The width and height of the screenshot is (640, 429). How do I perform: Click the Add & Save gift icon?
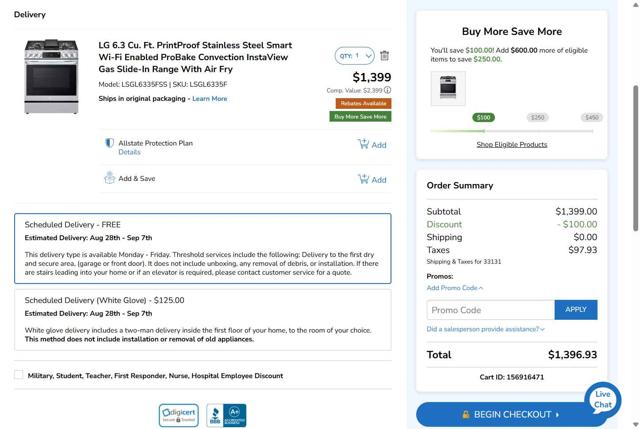coord(110,178)
